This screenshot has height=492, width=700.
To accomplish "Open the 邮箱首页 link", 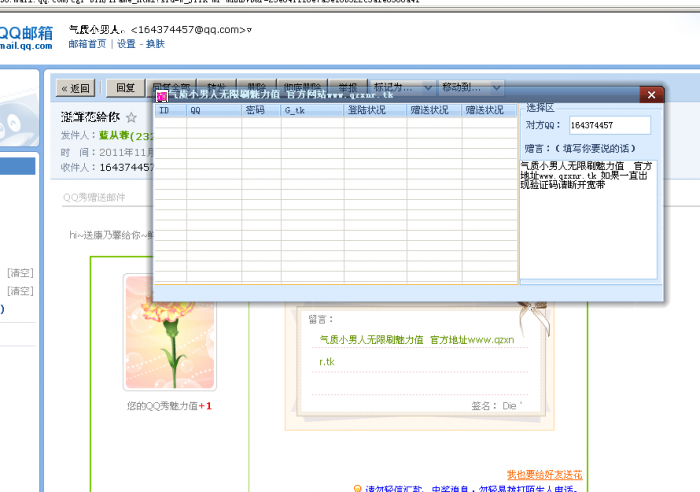I will point(88,44).
